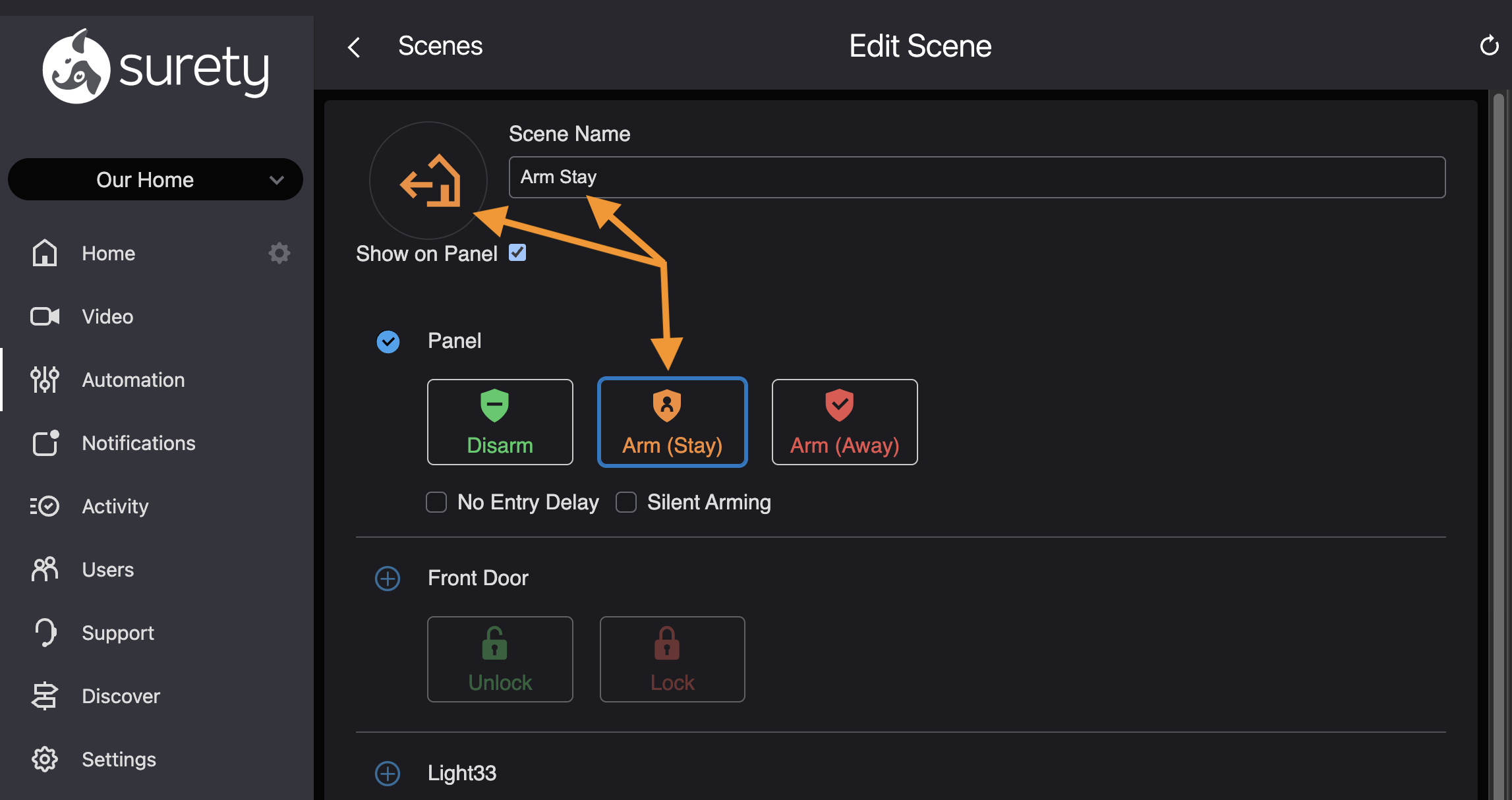Uncheck the Show on Panel checkbox
Screen dimensions: 1512x800
[x=517, y=253]
